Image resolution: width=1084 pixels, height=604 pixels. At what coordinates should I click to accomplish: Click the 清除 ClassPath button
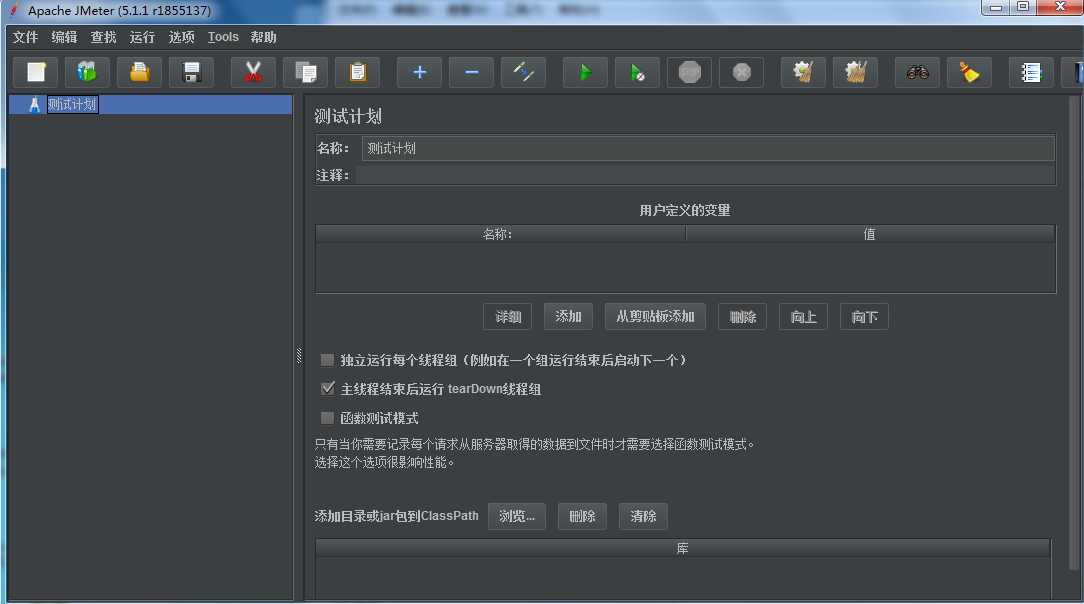pos(643,516)
